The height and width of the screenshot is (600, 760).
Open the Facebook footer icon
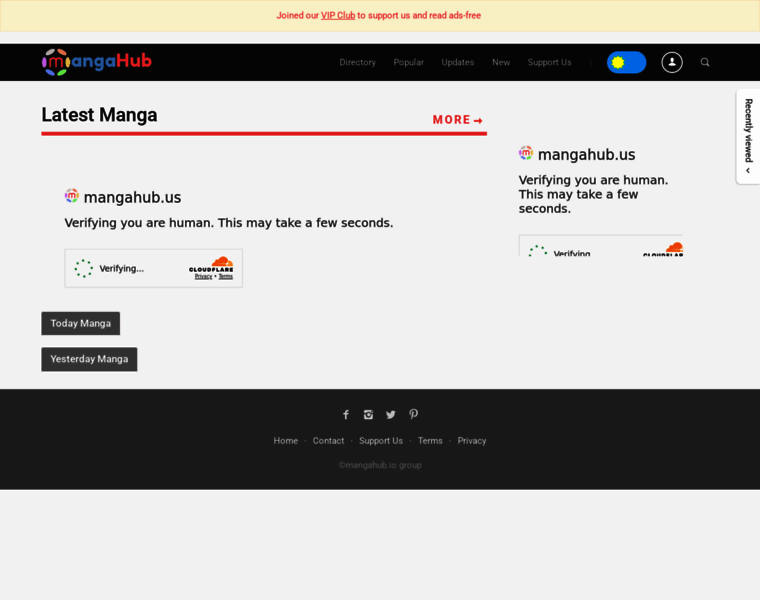[346, 414]
